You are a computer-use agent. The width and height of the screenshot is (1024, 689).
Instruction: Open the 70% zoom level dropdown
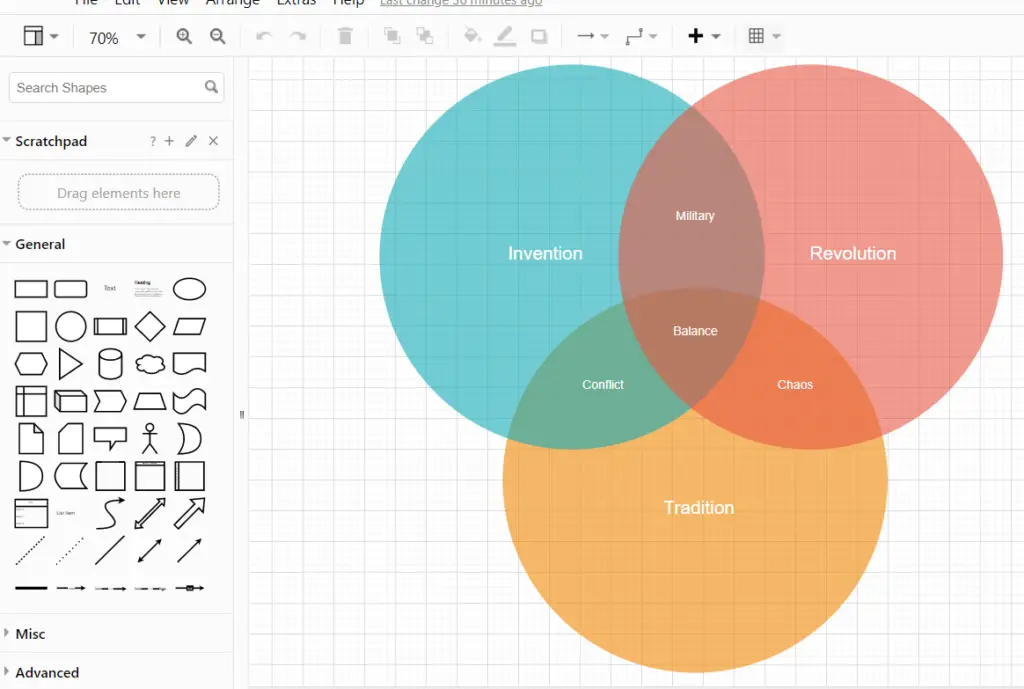click(x=117, y=37)
